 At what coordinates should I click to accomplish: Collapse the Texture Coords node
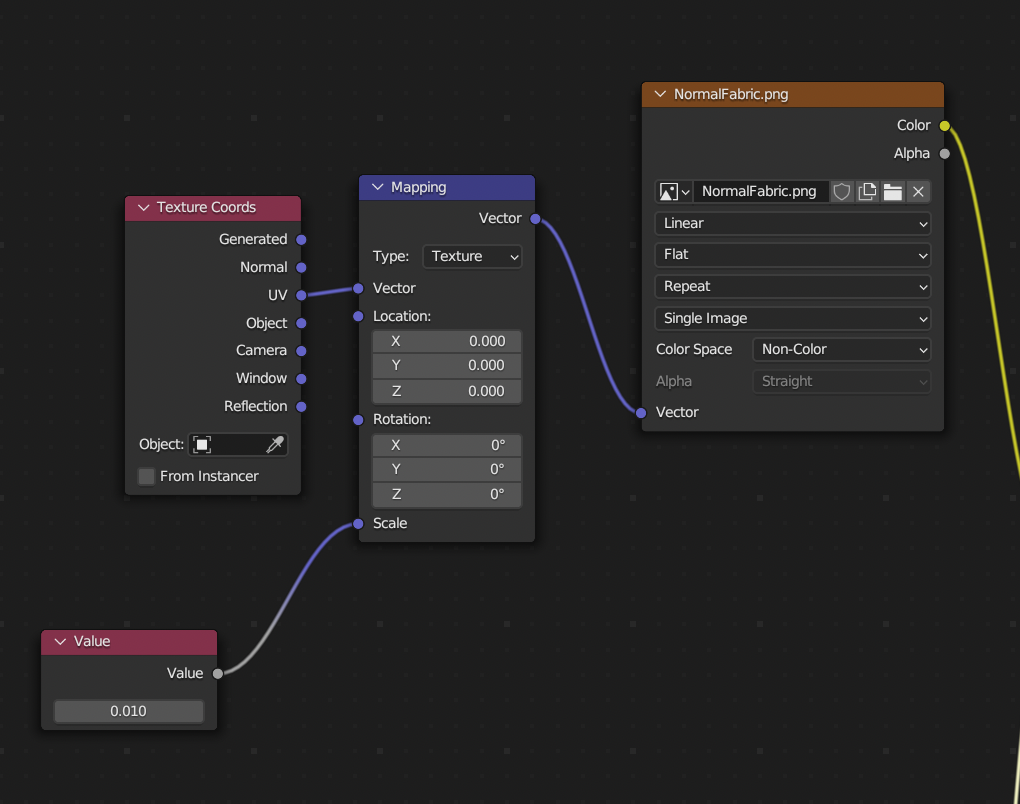(144, 208)
